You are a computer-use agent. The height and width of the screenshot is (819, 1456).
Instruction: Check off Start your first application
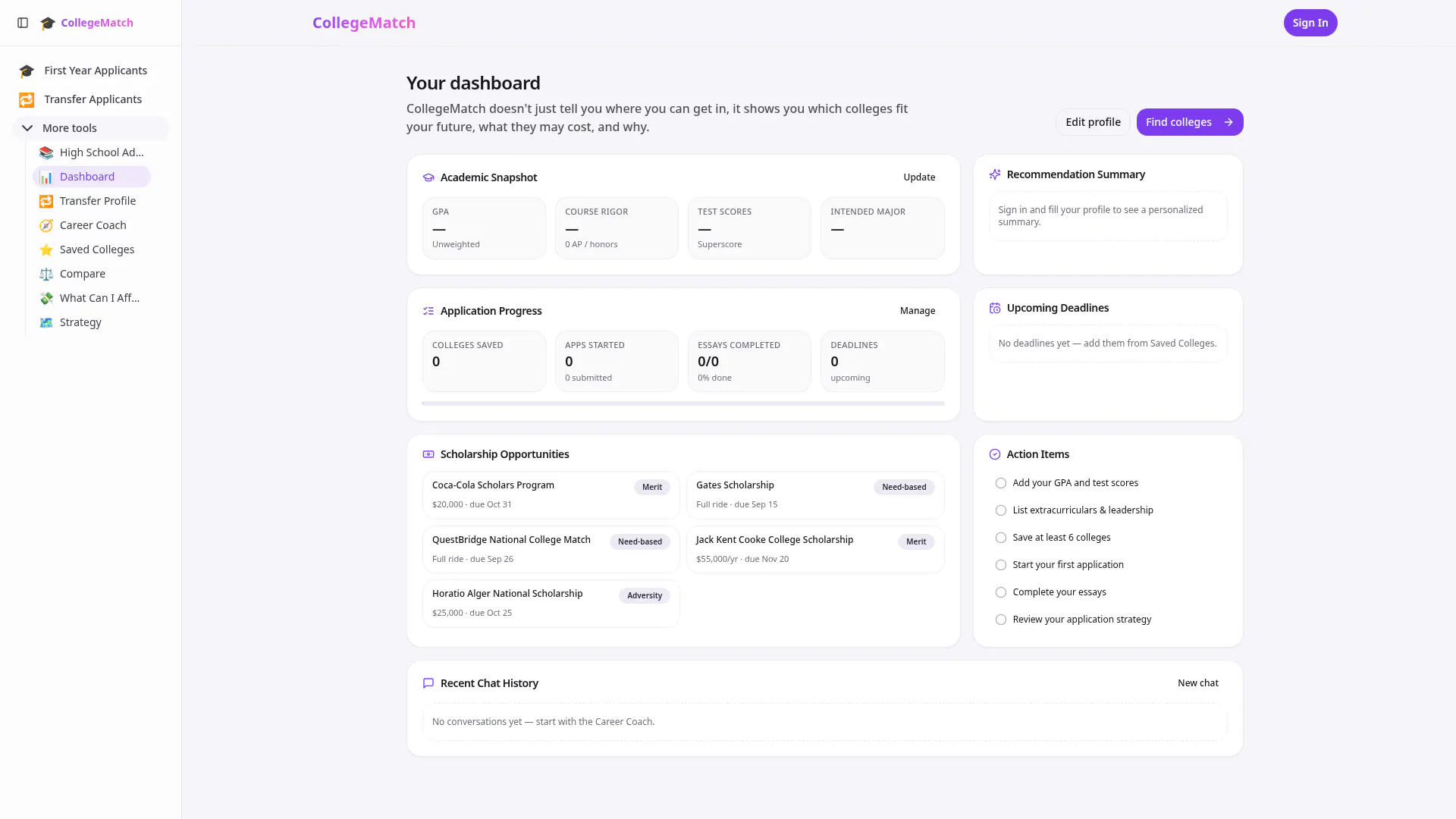point(1001,565)
